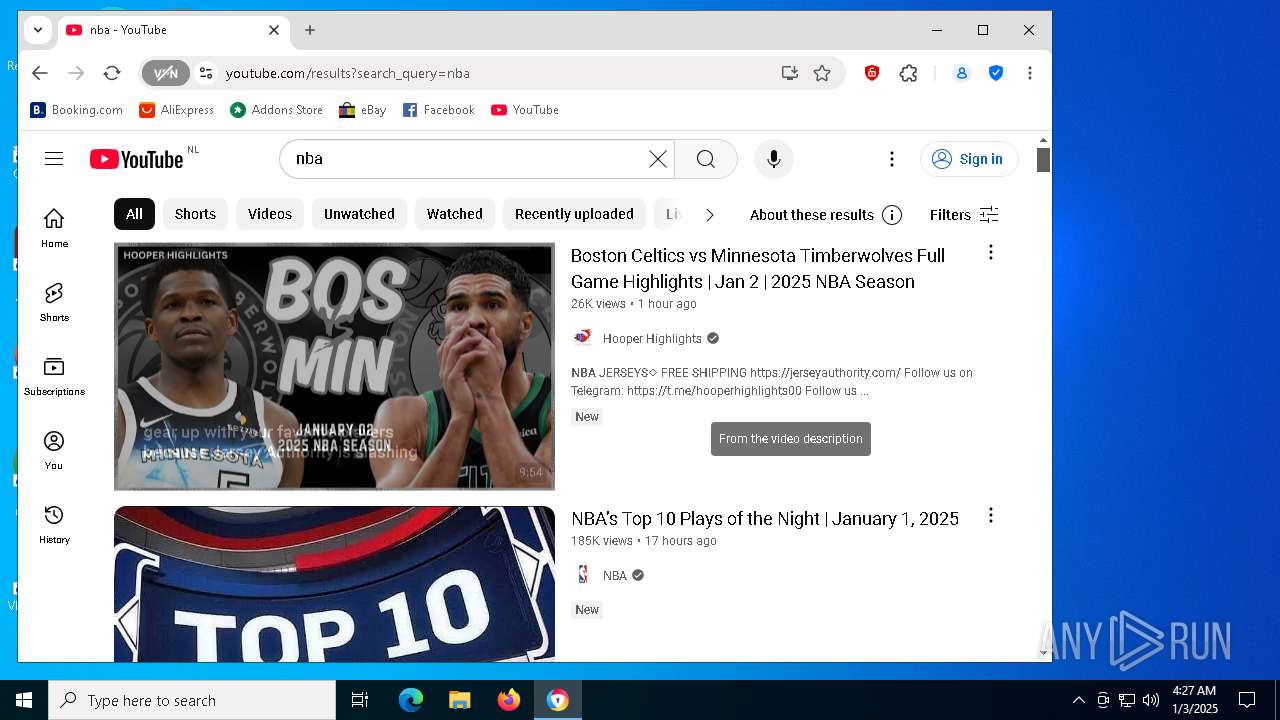
Task: Click the YouTube logo
Action: [137, 159]
